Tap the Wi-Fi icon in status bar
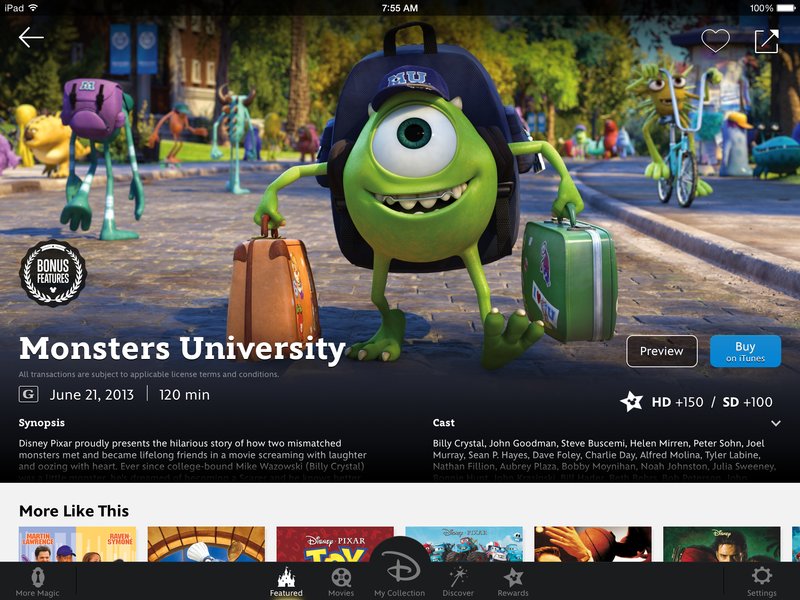Viewport: 800px width, 600px height. pos(33,8)
